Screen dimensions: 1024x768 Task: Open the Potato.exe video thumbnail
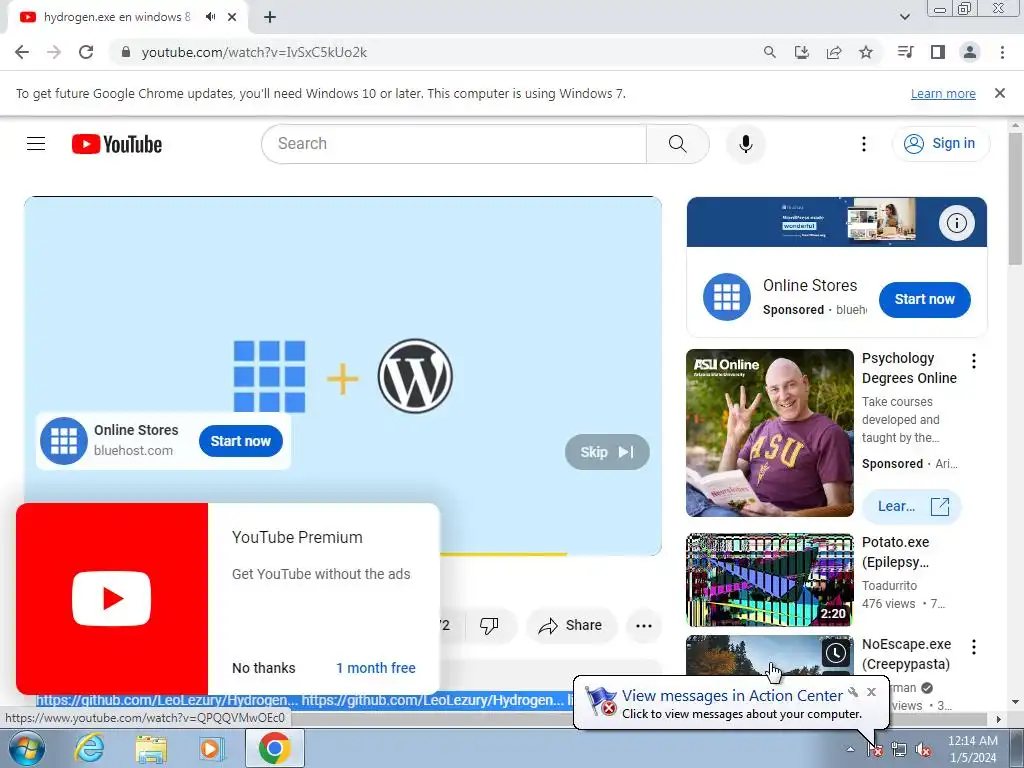pos(769,580)
